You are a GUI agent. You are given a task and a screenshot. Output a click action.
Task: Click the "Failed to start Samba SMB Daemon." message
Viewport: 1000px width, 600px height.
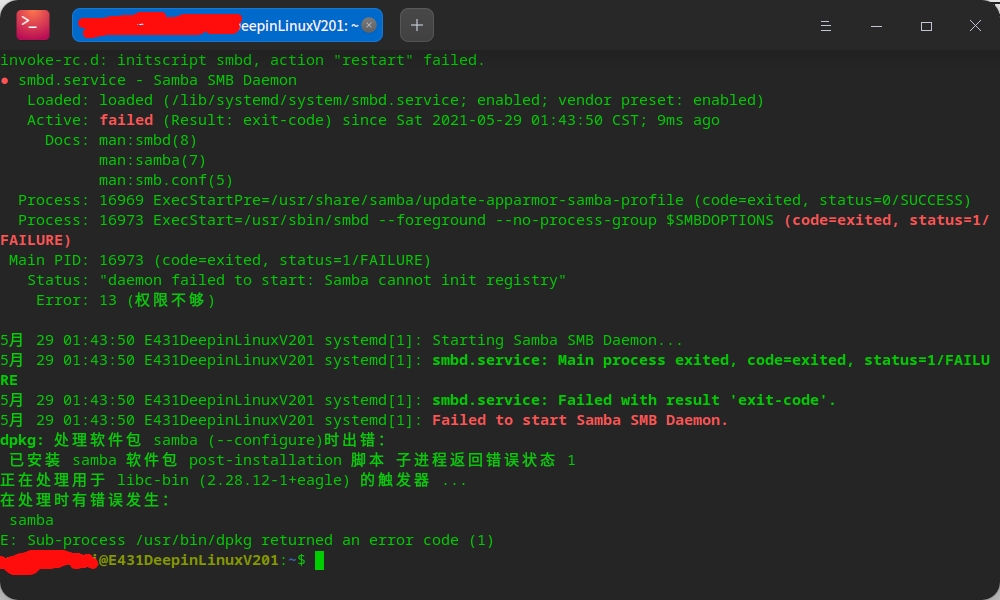(580, 420)
